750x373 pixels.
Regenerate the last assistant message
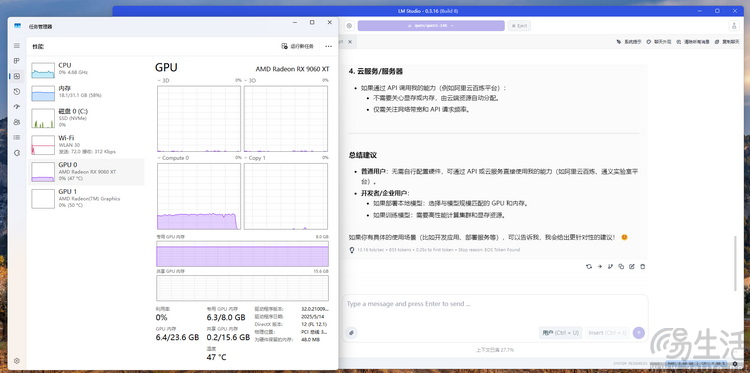coord(589,266)
